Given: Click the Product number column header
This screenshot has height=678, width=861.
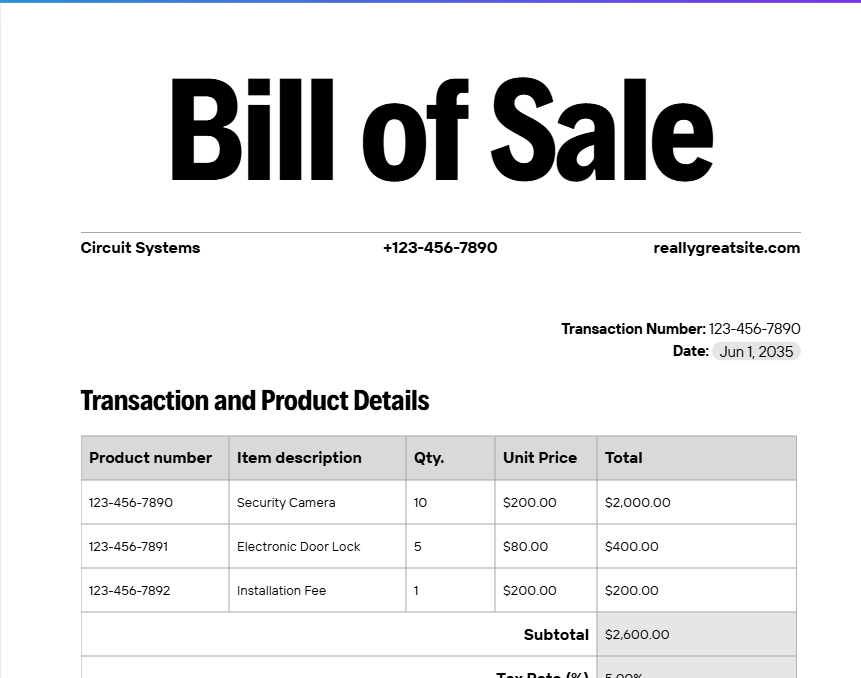Looking at the screenshot, I should pyautogui.click(x=155, y=458).
